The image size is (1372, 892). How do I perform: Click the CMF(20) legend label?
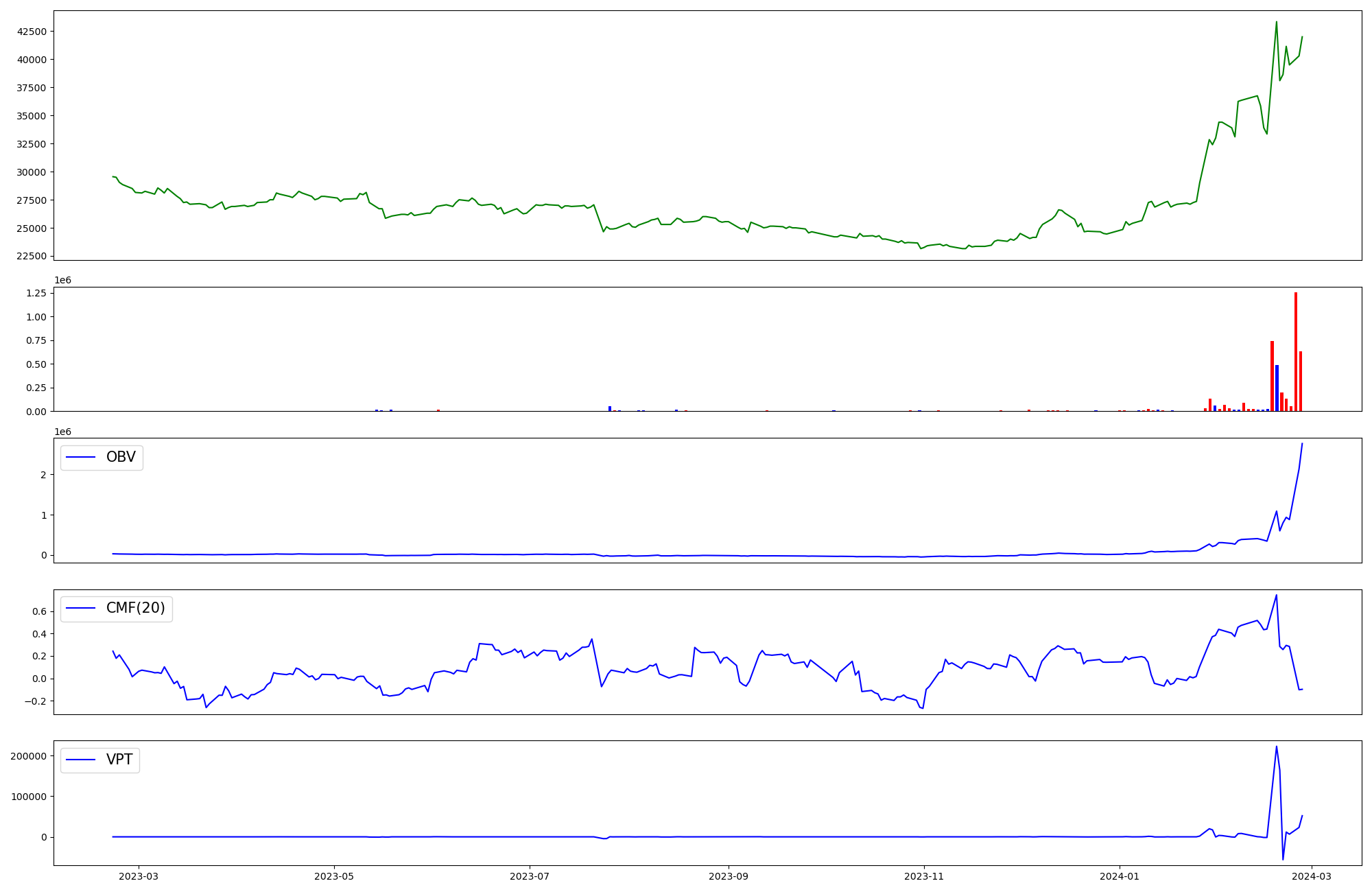click(x=135, y=609)
